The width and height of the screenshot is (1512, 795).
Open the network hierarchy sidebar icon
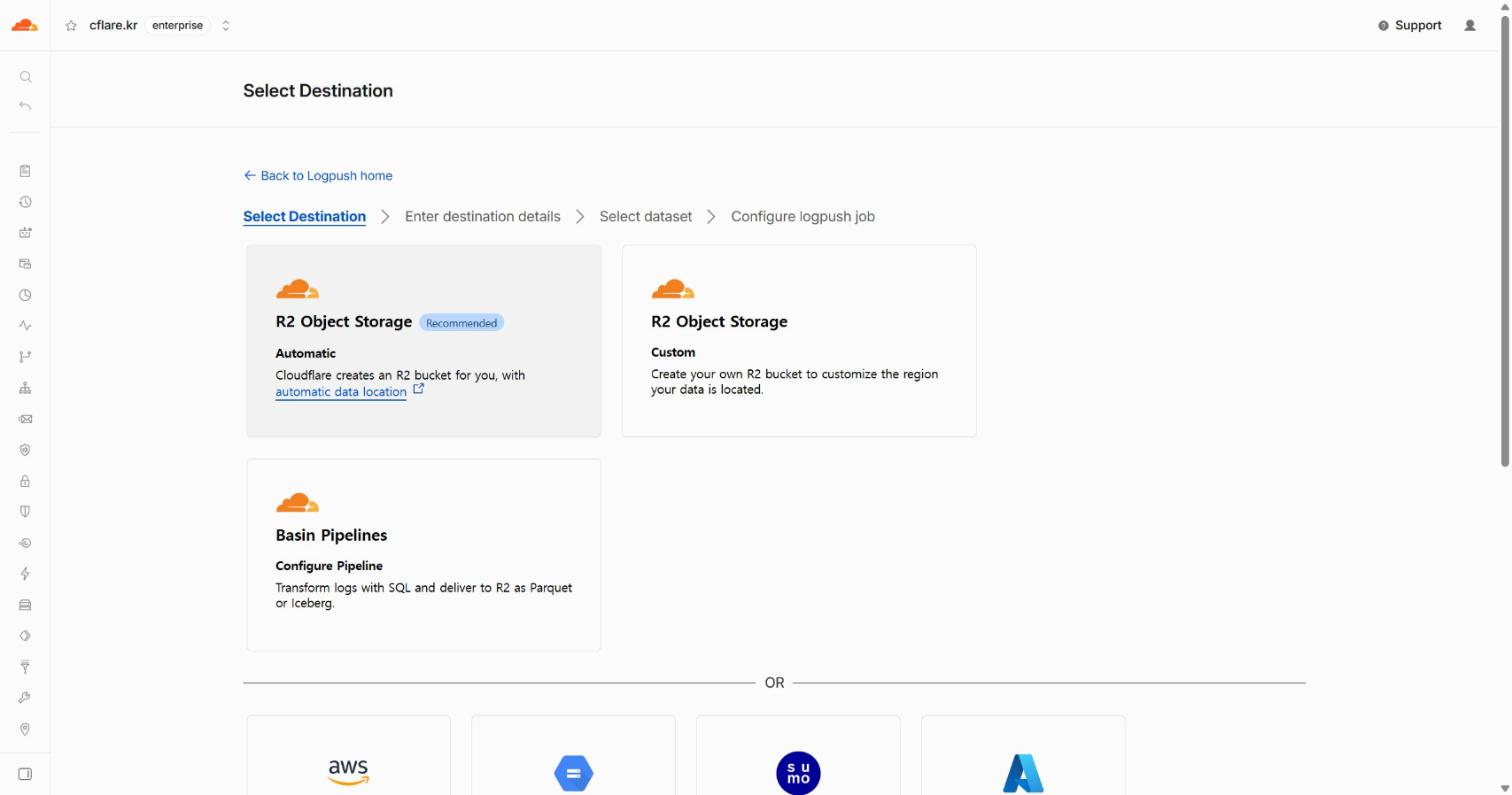pos(25,388)
